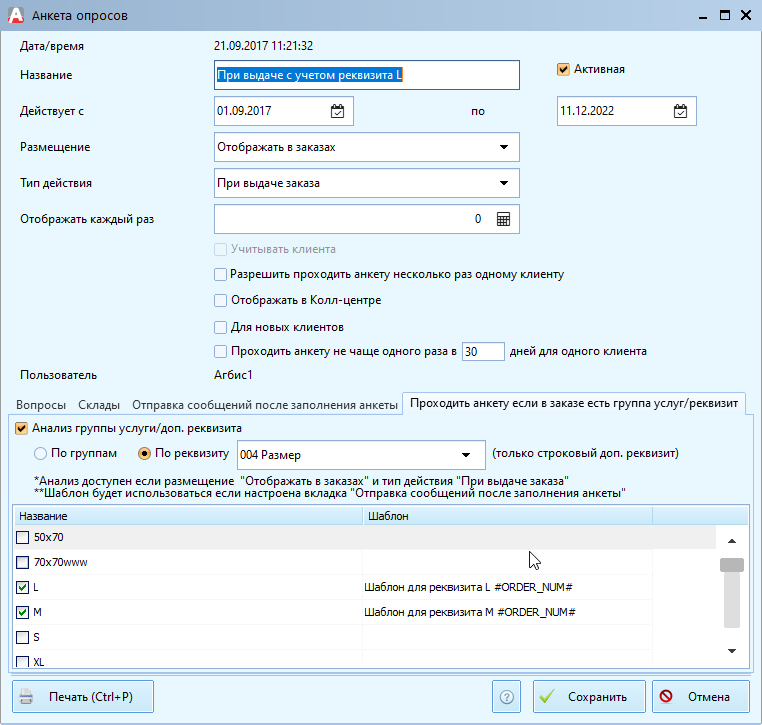Click the по end date field
Screen dimensions: 762x725
coord(626,111)
